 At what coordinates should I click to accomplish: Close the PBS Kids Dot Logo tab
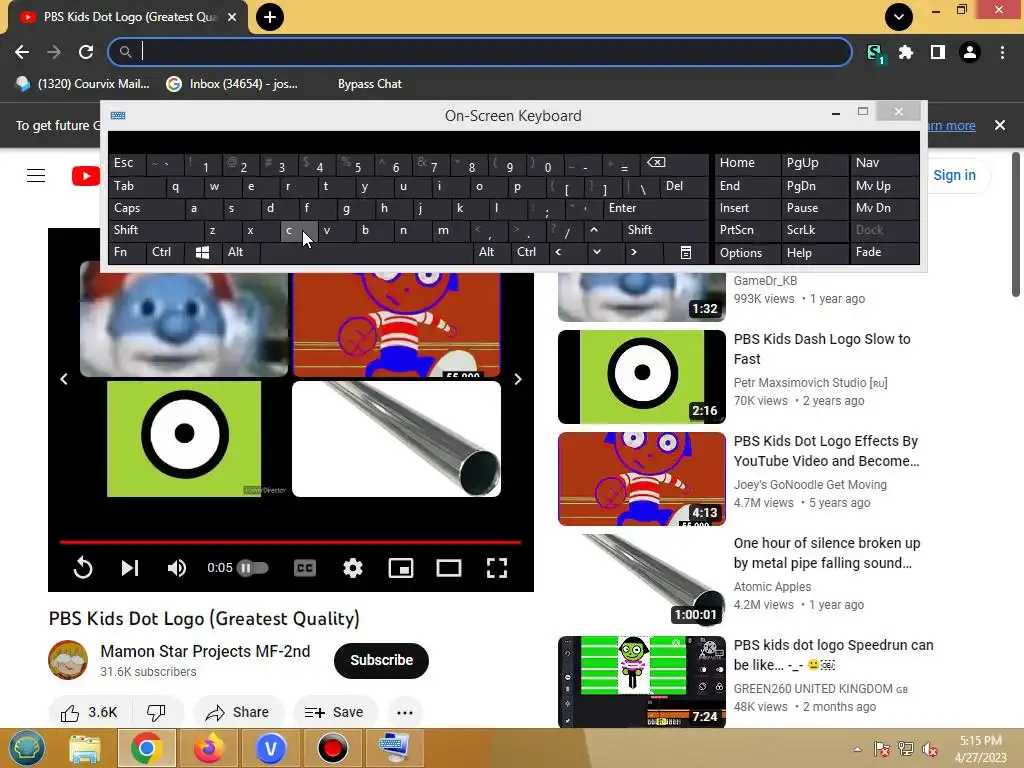tap(232, 17)
